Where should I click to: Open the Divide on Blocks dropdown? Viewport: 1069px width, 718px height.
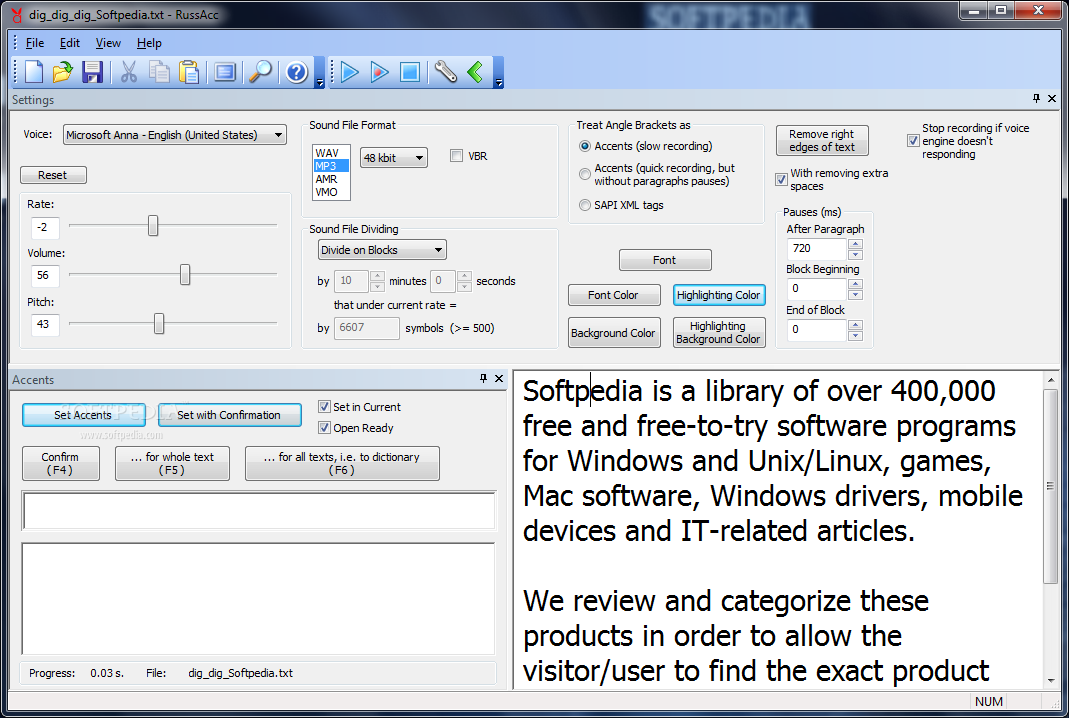pyautogui.click(x=382, y=250)
